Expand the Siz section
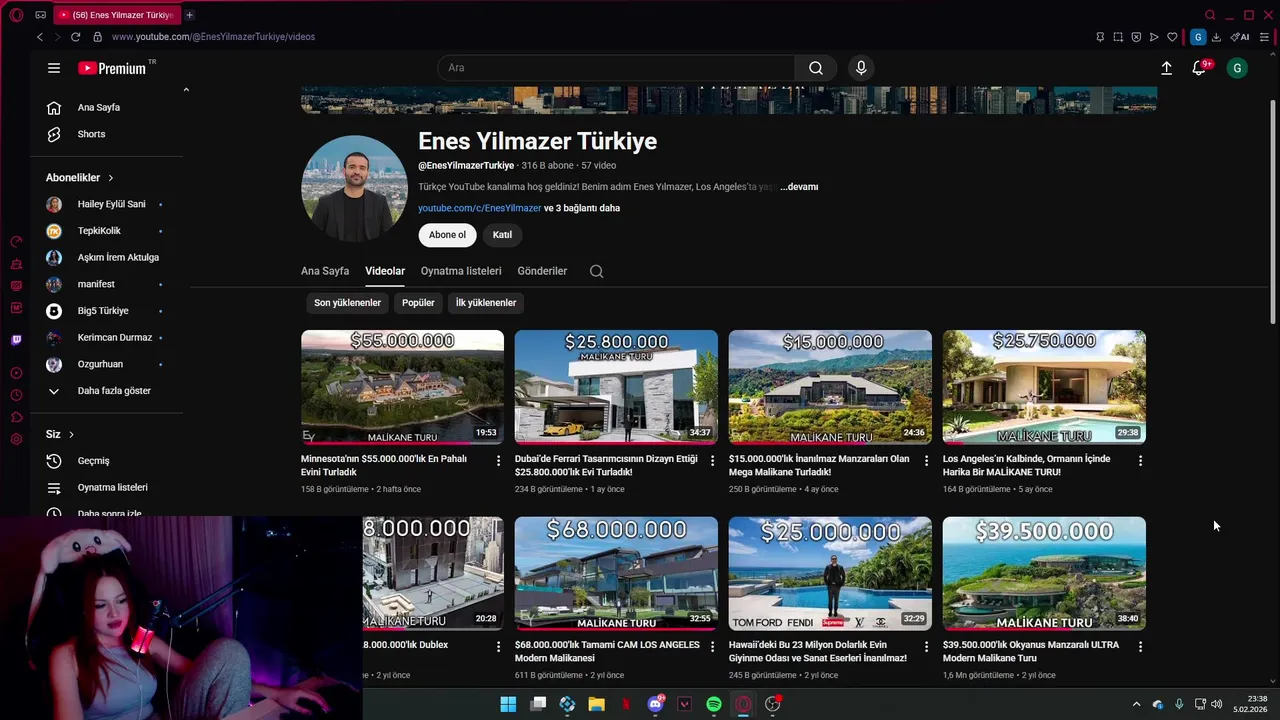This screenshot has width=1280, height=720. [x=60, y=434]
